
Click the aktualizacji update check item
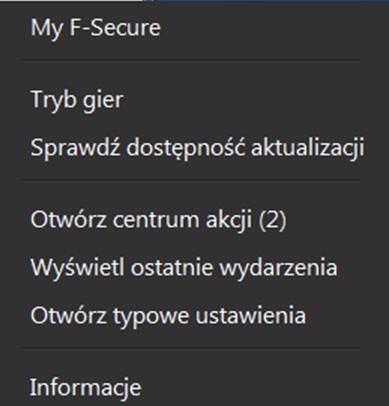click(197, 148)
